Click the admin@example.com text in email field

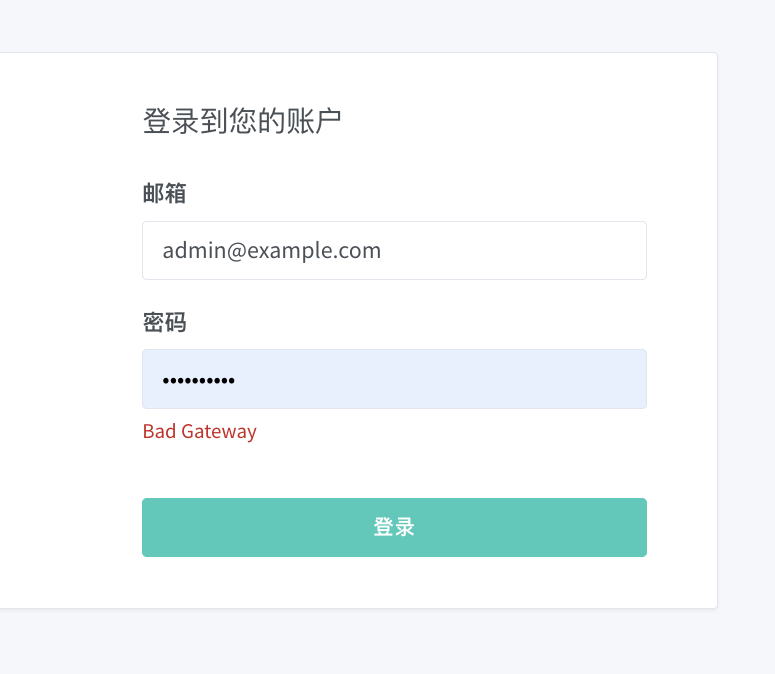(271, 250)
